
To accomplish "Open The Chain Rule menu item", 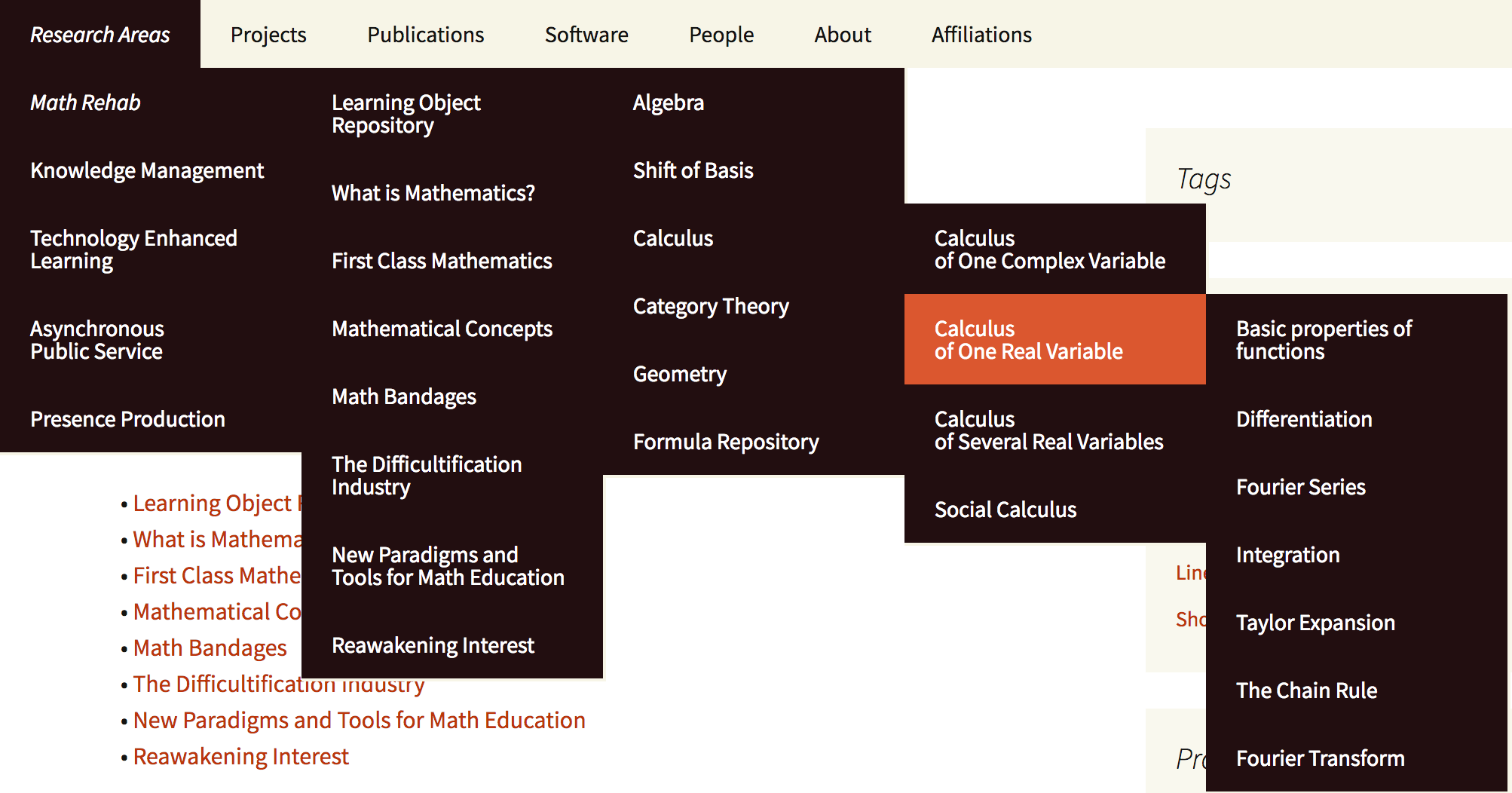I will point(1306,690).
